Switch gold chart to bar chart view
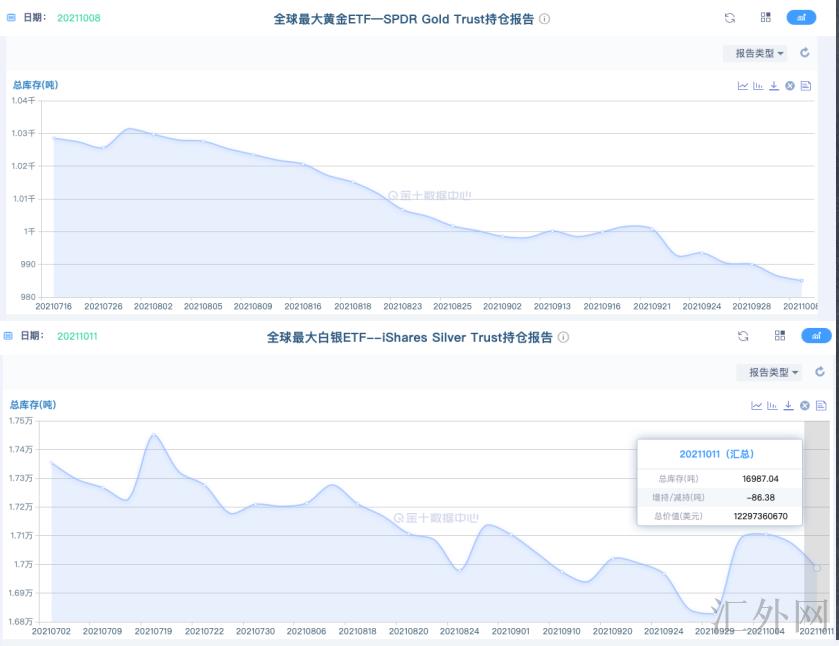 click(759, 86)
